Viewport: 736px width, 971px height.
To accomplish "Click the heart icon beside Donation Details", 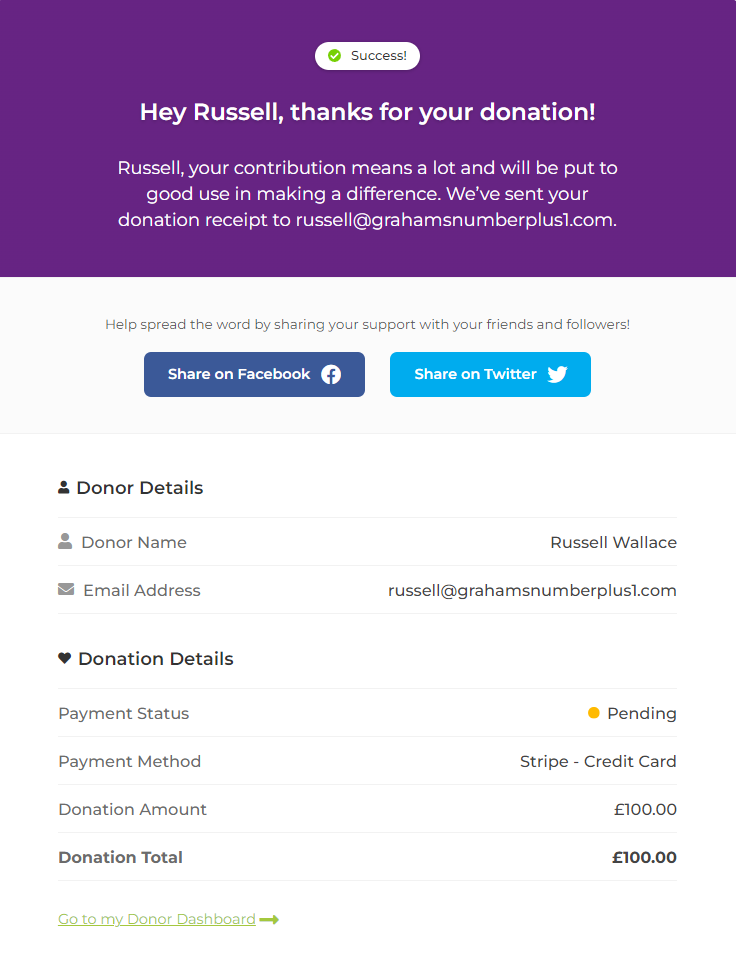I will (65, 659).
